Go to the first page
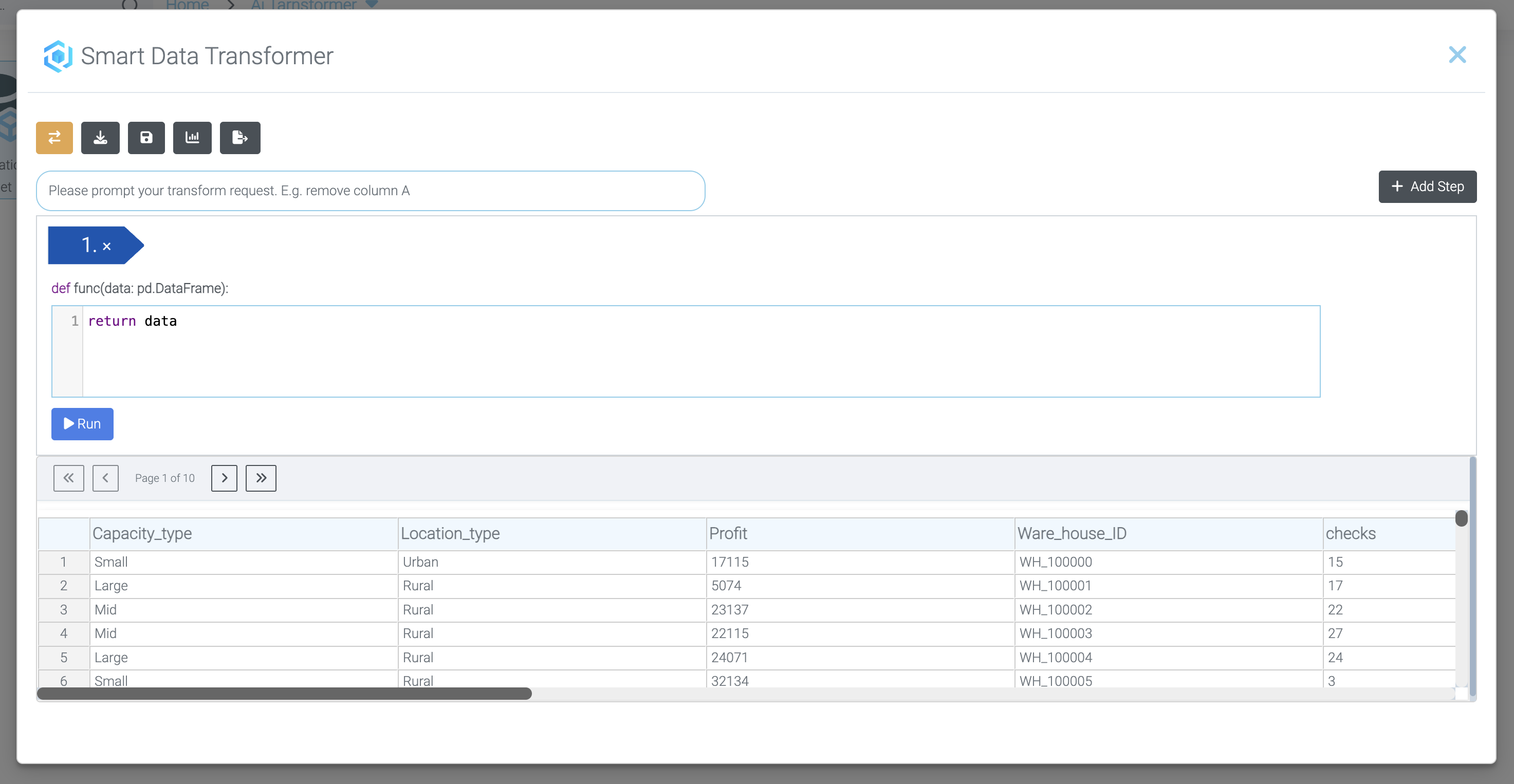 [69, 478]
